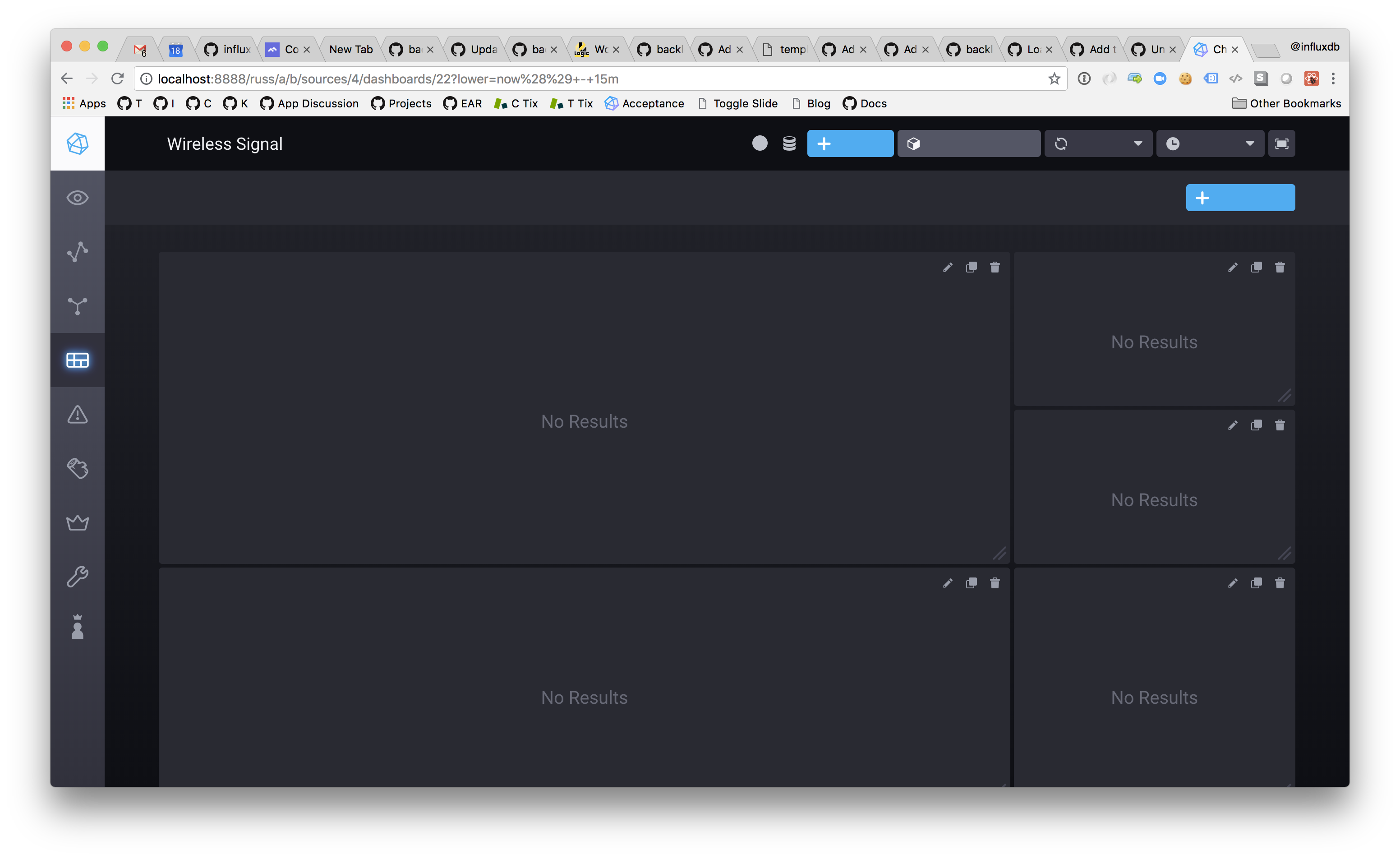The image size is (1400, 859).
Task: Open Configuration via the wrench icon
Action: pyautogui.click(x=77, y=576)
